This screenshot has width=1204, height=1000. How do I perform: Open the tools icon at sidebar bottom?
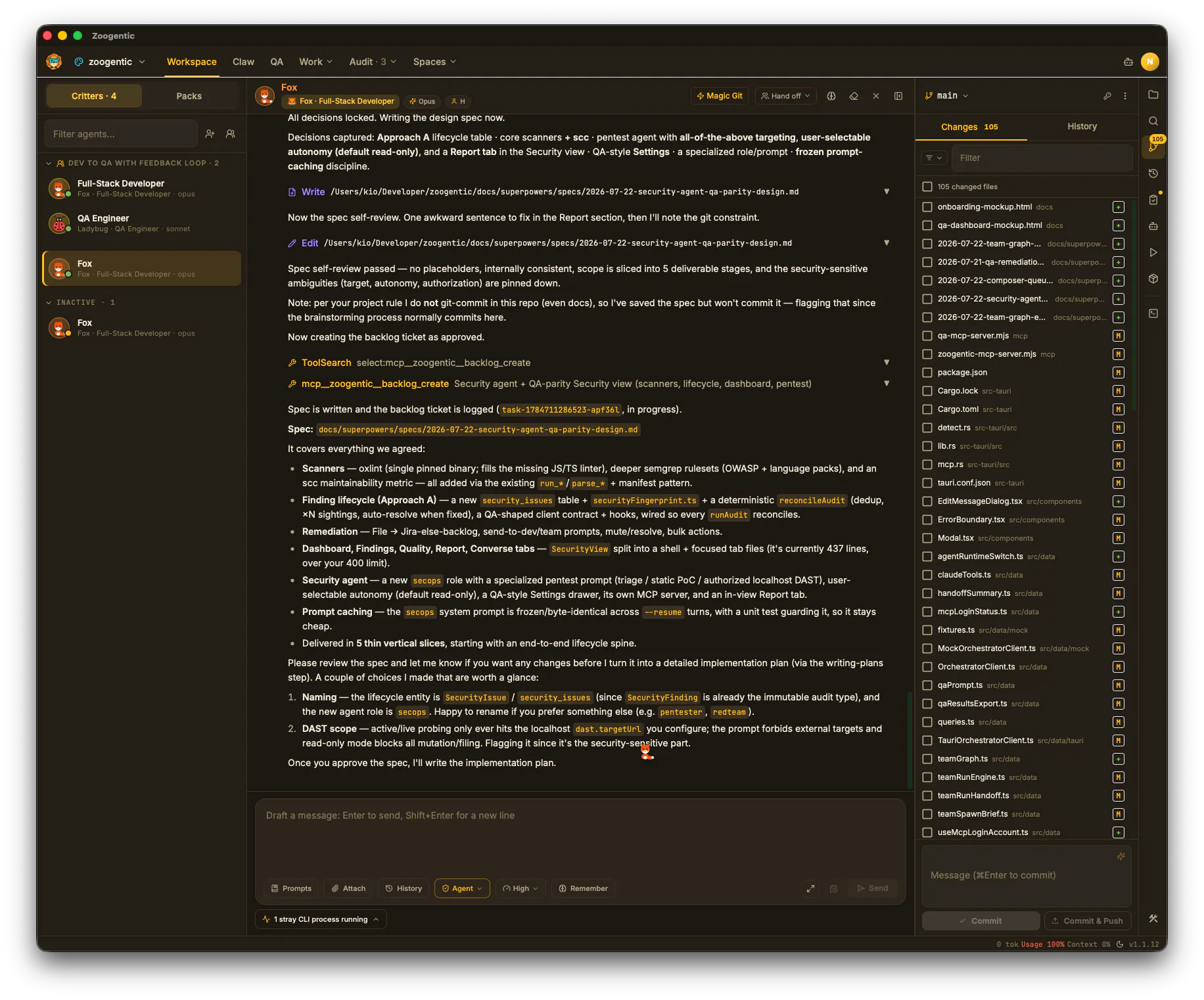pos(1153,919)
